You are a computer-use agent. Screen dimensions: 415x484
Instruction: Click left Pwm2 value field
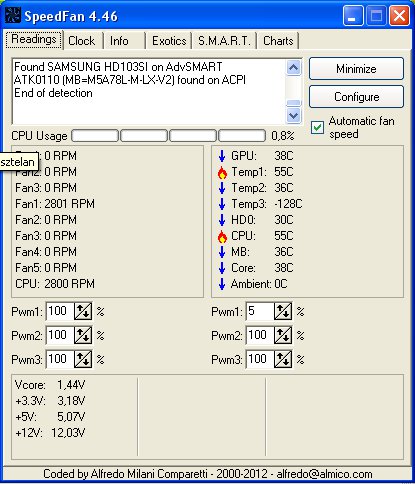coord(60,335)
